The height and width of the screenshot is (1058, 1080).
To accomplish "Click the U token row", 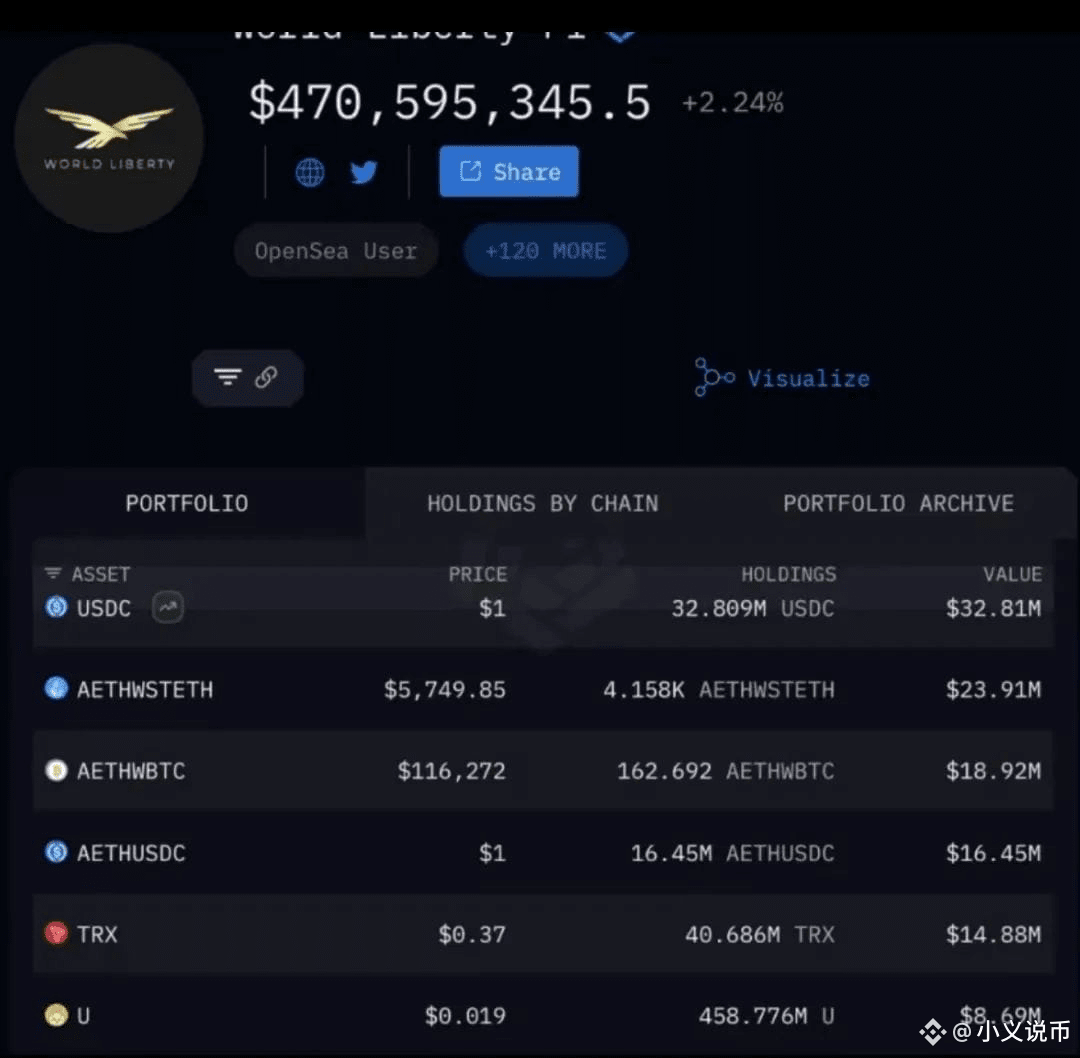I will click(543, 1015).
